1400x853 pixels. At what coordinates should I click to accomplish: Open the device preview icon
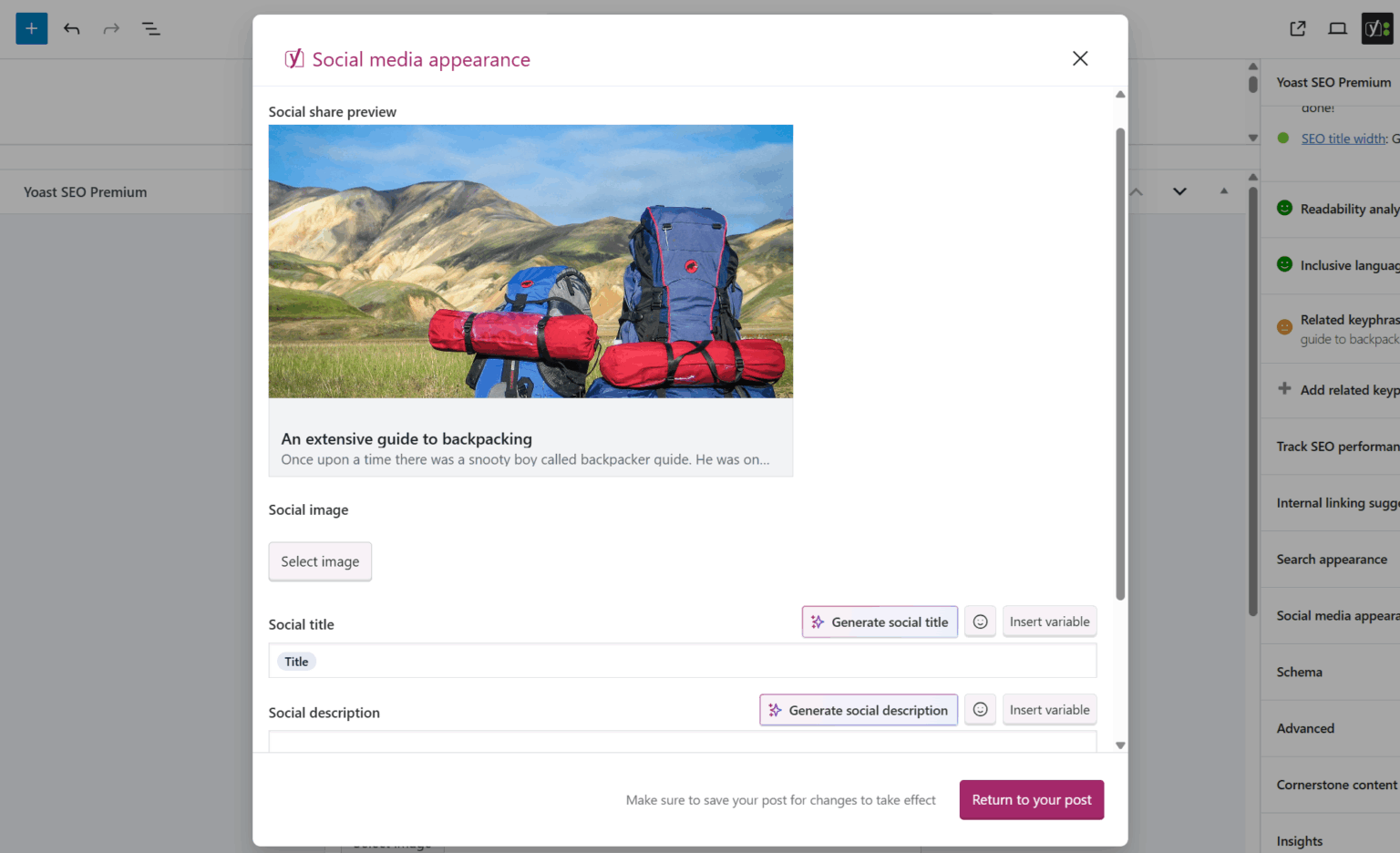click(x=1337, y=28)
